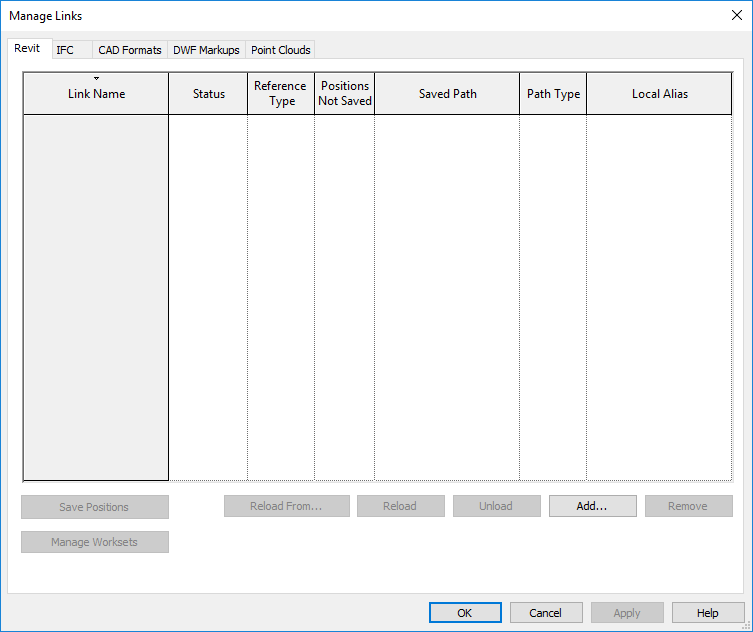
Task: Open Help for Manage Links
Action: [708, 613]
